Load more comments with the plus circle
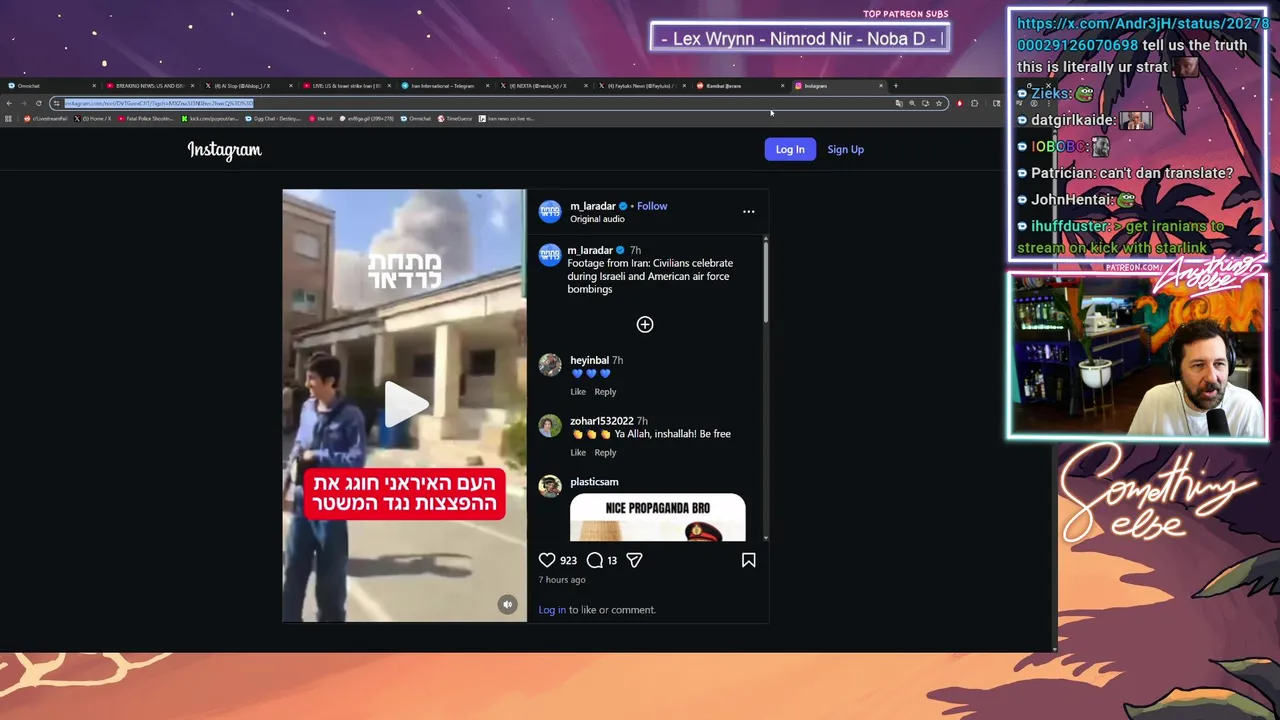The height and width of the screenshot is (720, 1280). coord(645,324)
